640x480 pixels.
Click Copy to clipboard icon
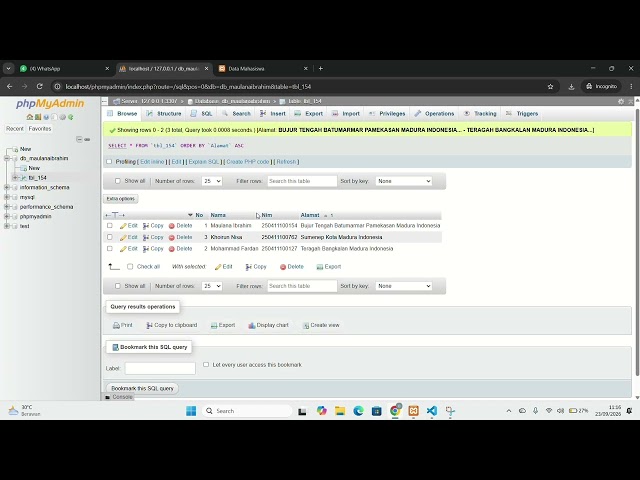click(x=149, y=325)
